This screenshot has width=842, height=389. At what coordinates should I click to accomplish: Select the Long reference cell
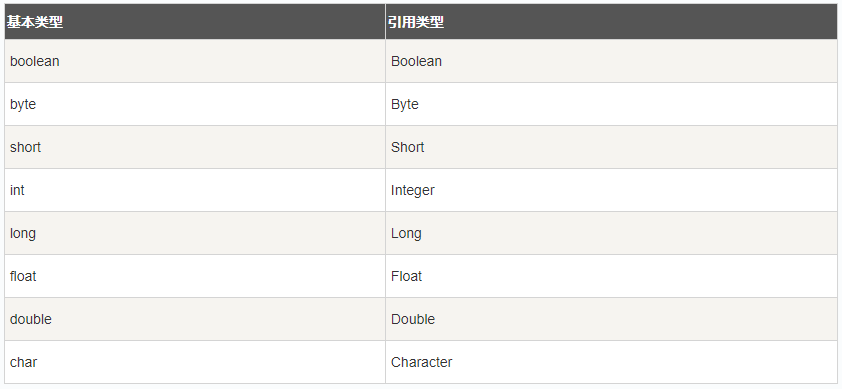tap(611, 233)
